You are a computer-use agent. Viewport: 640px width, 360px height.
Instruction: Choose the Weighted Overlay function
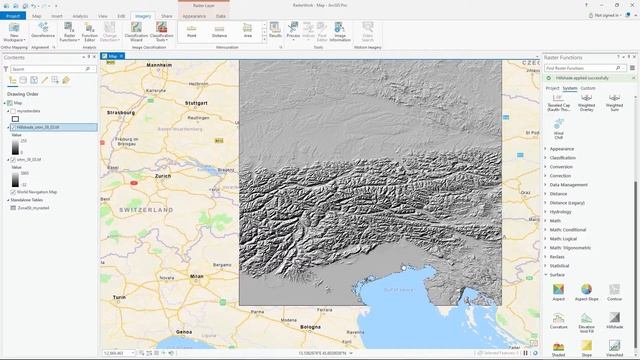587,102
